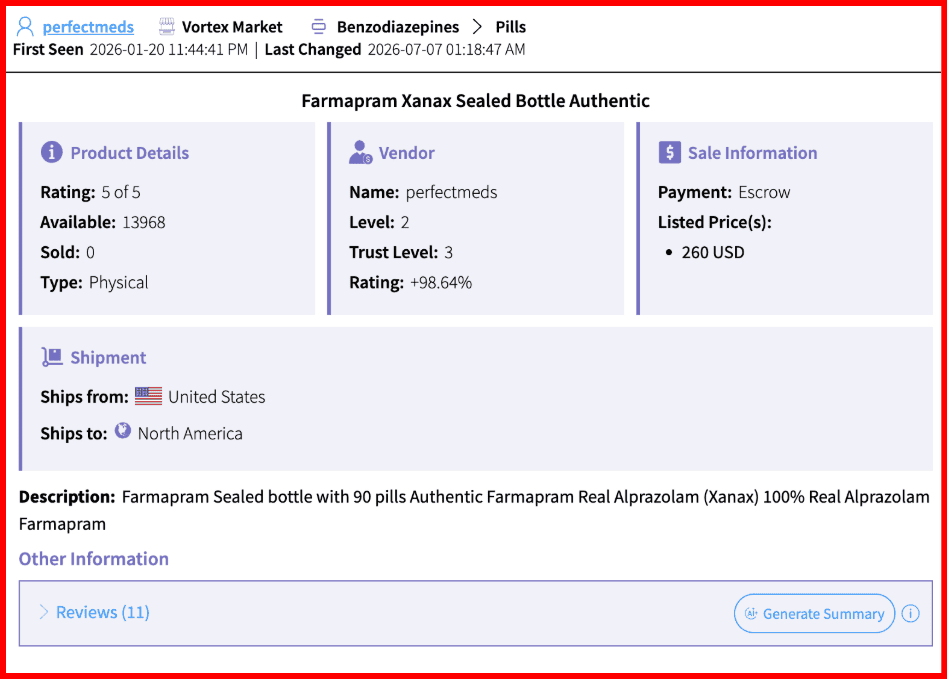Click the Product Details heading
Screen dimensions: 948x679
[130, 152]
